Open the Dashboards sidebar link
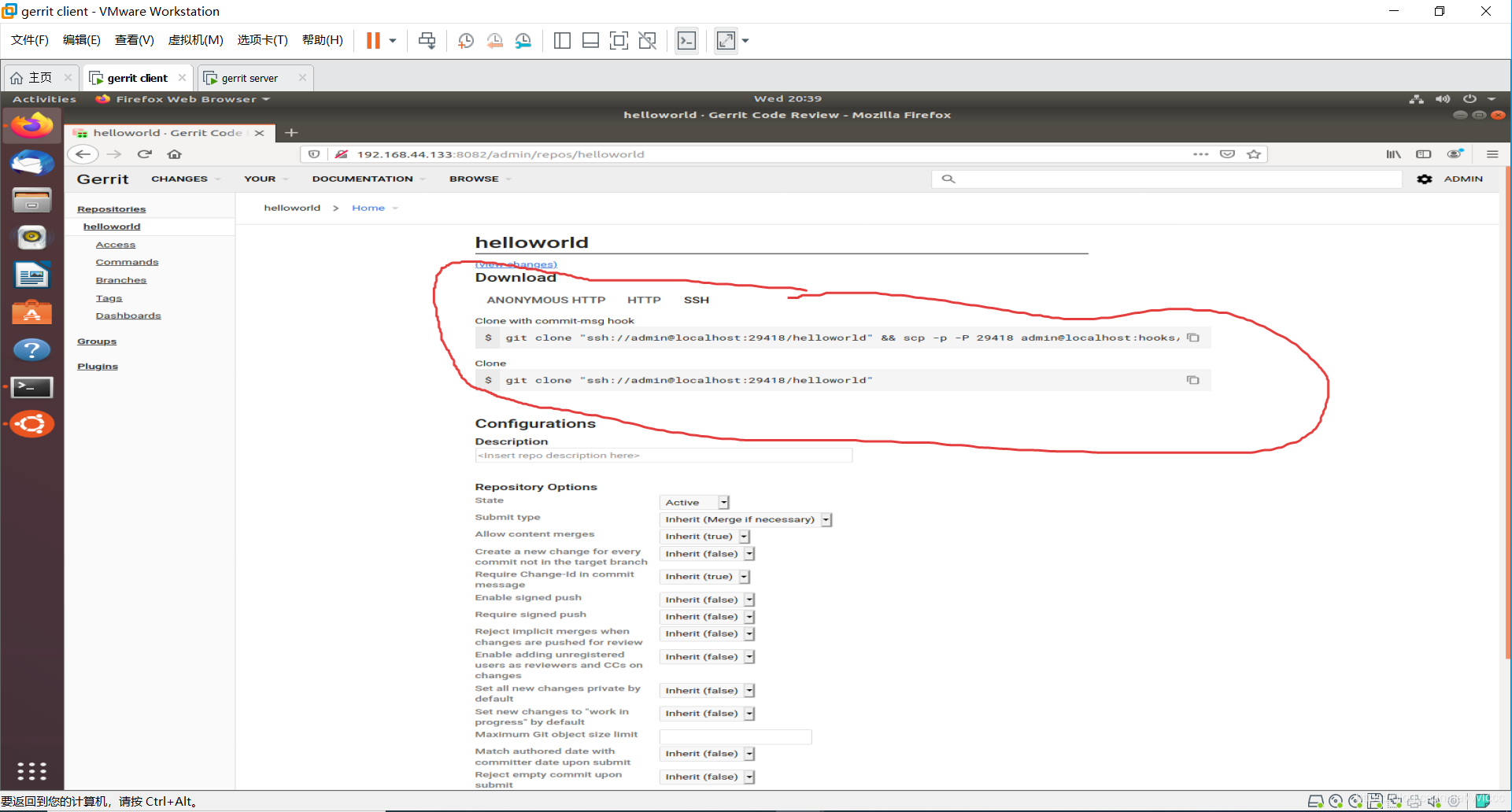The image size is (1512, 812). (128, 316)
